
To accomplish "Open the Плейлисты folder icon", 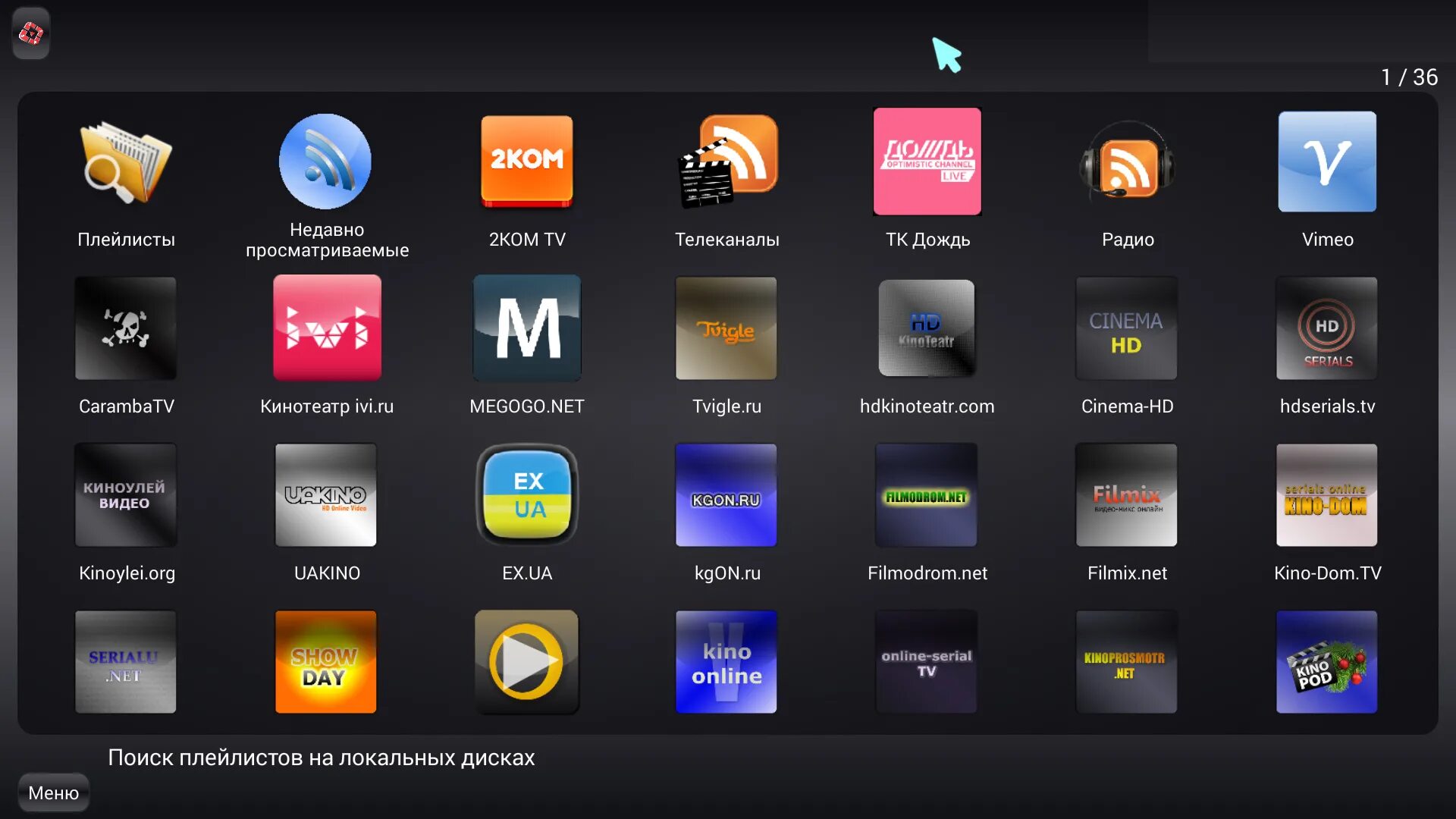I will point(126,162).
